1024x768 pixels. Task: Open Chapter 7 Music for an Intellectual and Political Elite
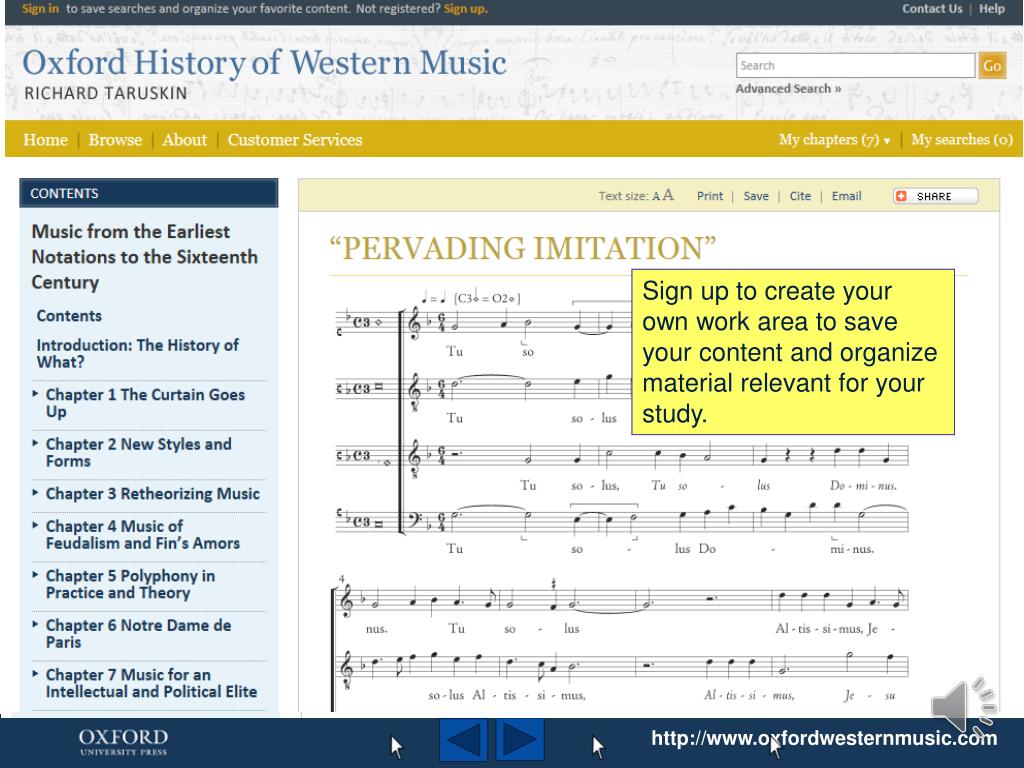tap(152, 683)
